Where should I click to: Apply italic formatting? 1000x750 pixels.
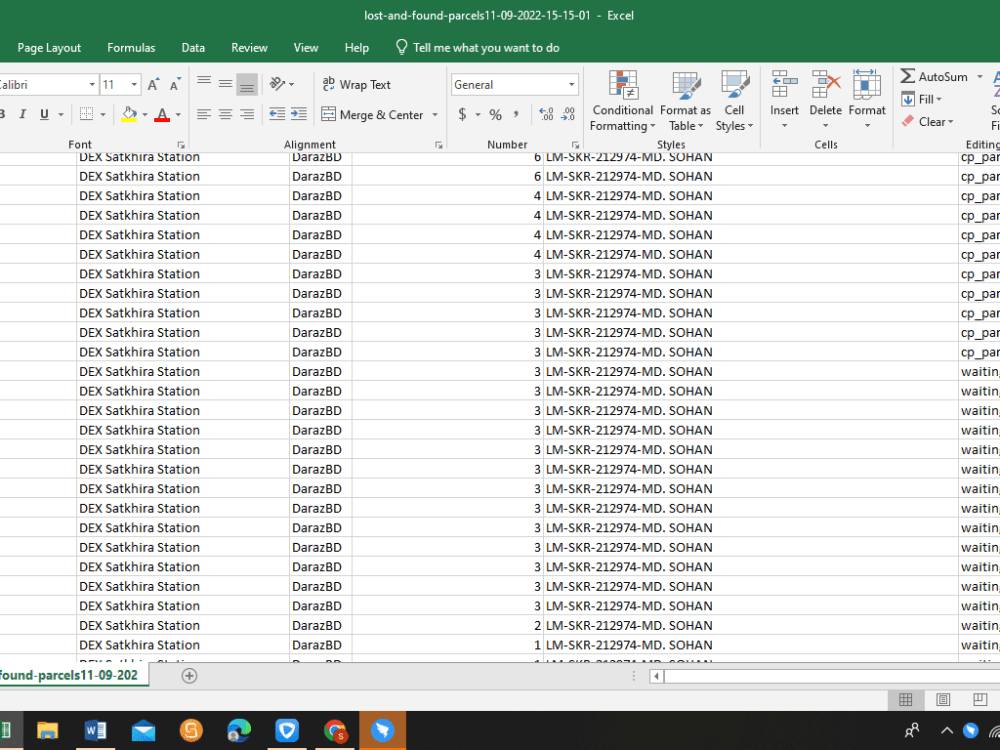click(x=23, y=114)
